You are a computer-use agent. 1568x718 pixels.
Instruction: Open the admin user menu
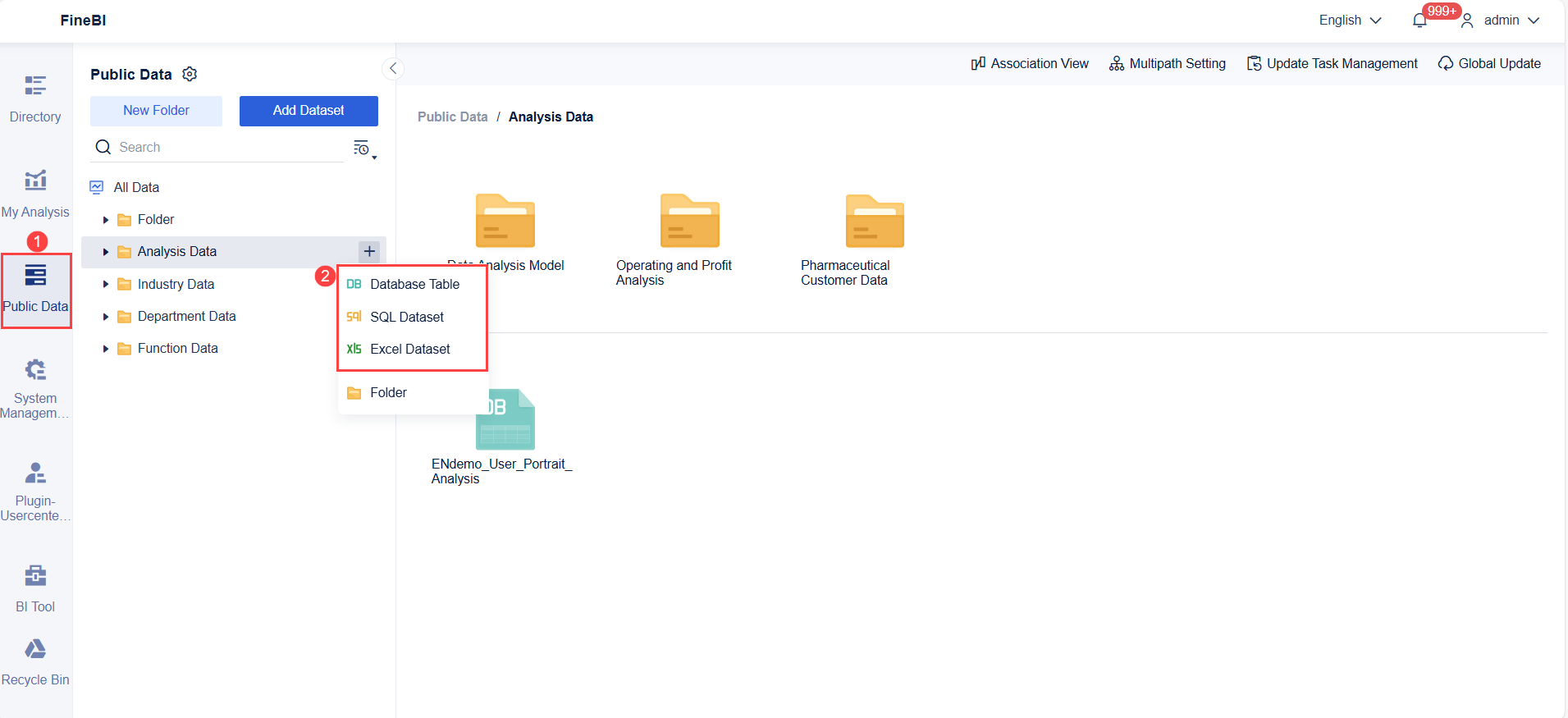click(1501, 21)
